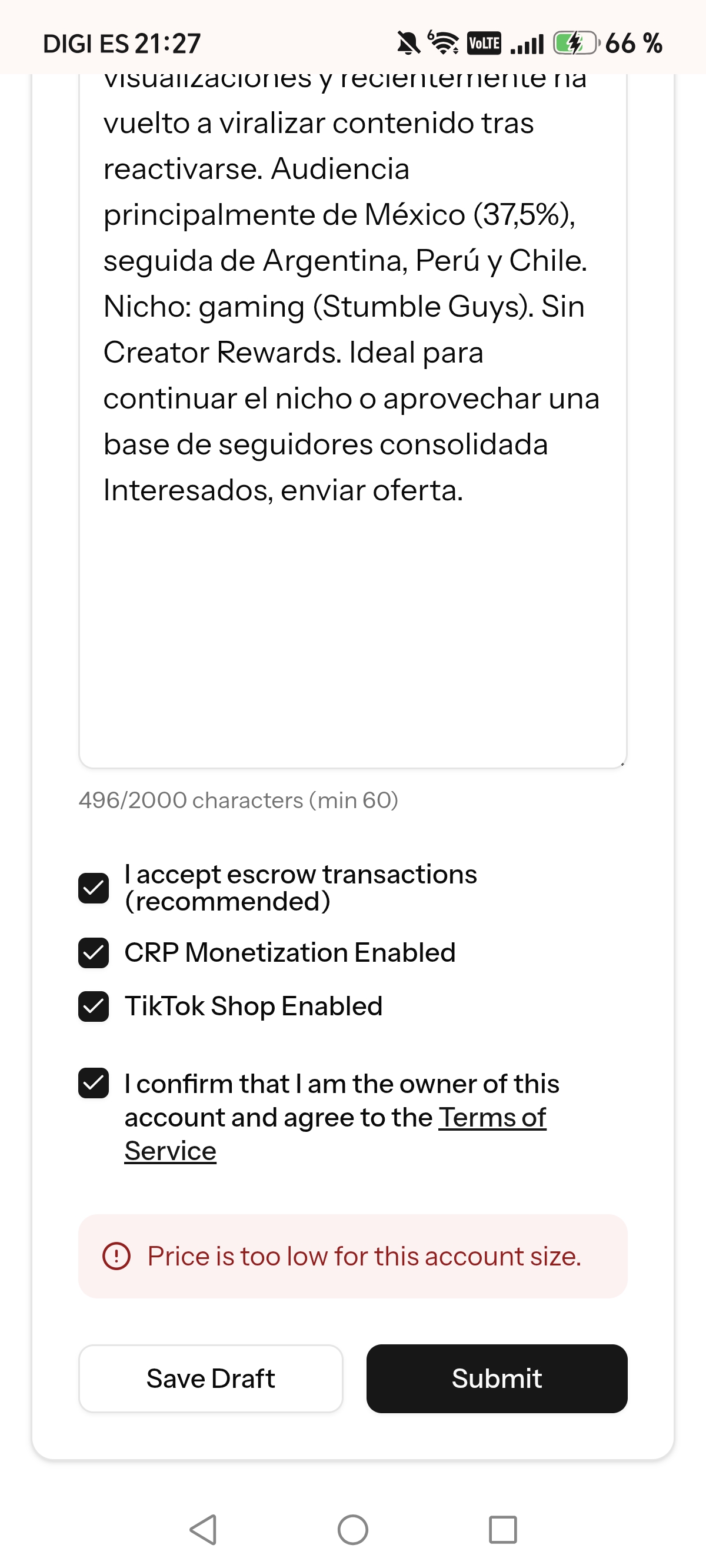Tap the mobile signal bars icon

click(527, 44)
